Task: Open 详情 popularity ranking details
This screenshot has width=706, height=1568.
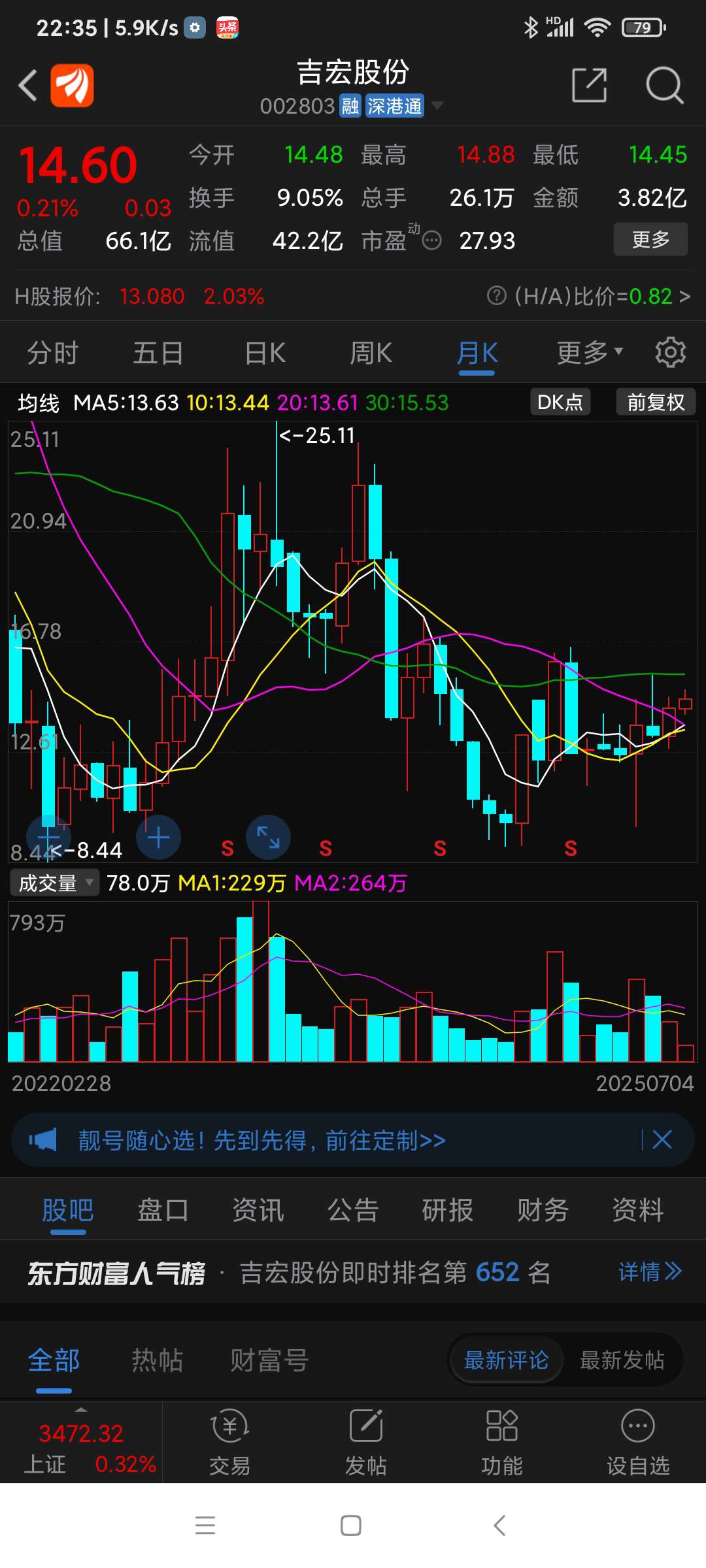Action: (650, 1272)
